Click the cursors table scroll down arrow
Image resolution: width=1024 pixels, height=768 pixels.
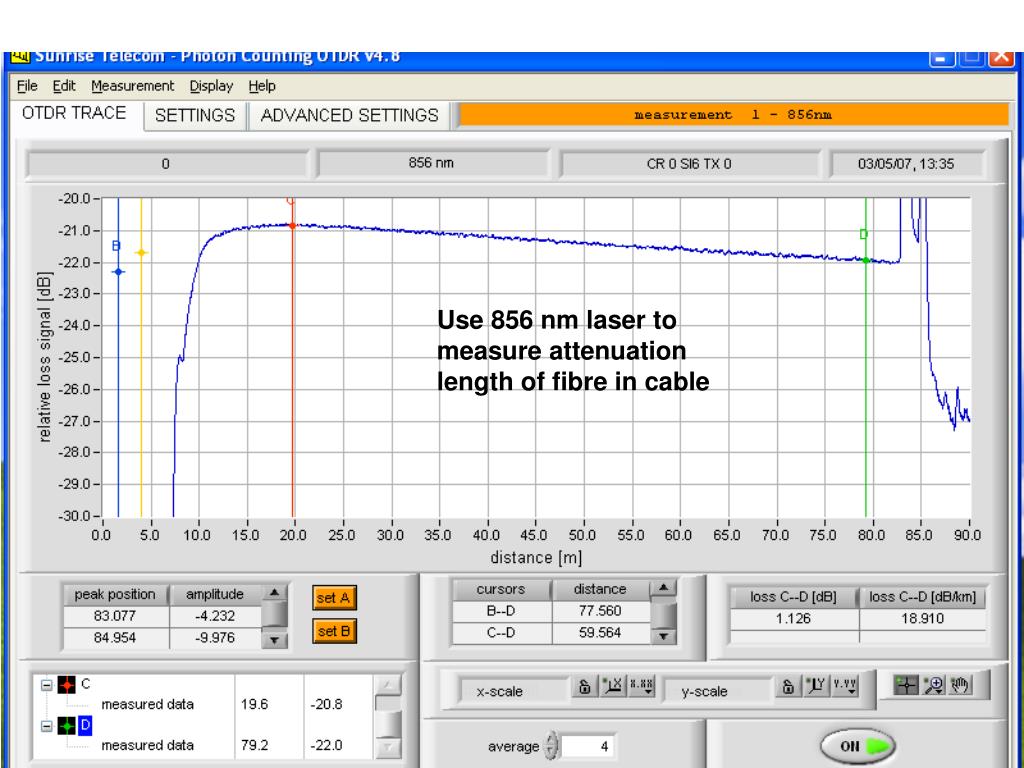pos(664,635)
